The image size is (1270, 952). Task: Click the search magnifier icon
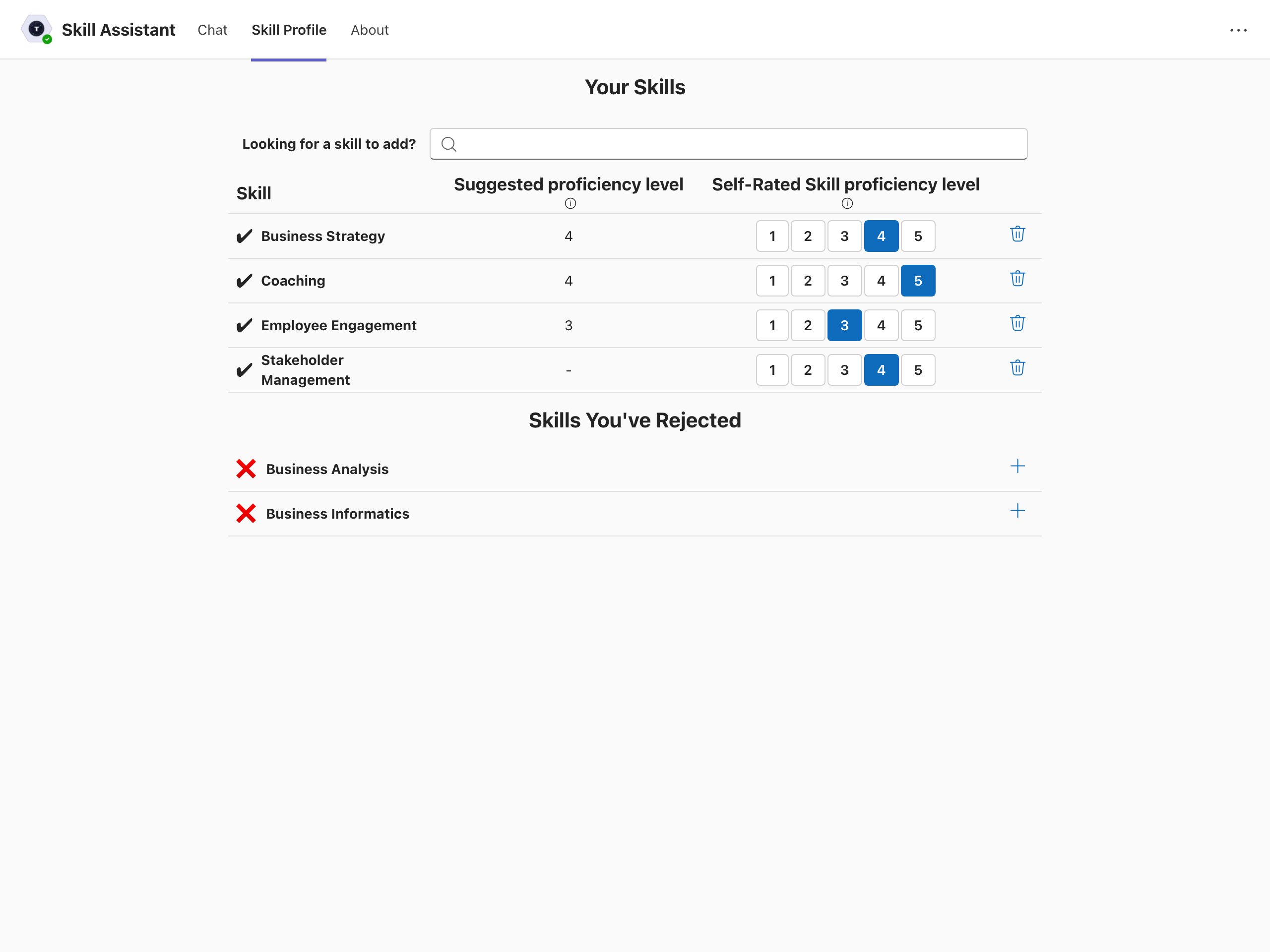coord(449,144)
